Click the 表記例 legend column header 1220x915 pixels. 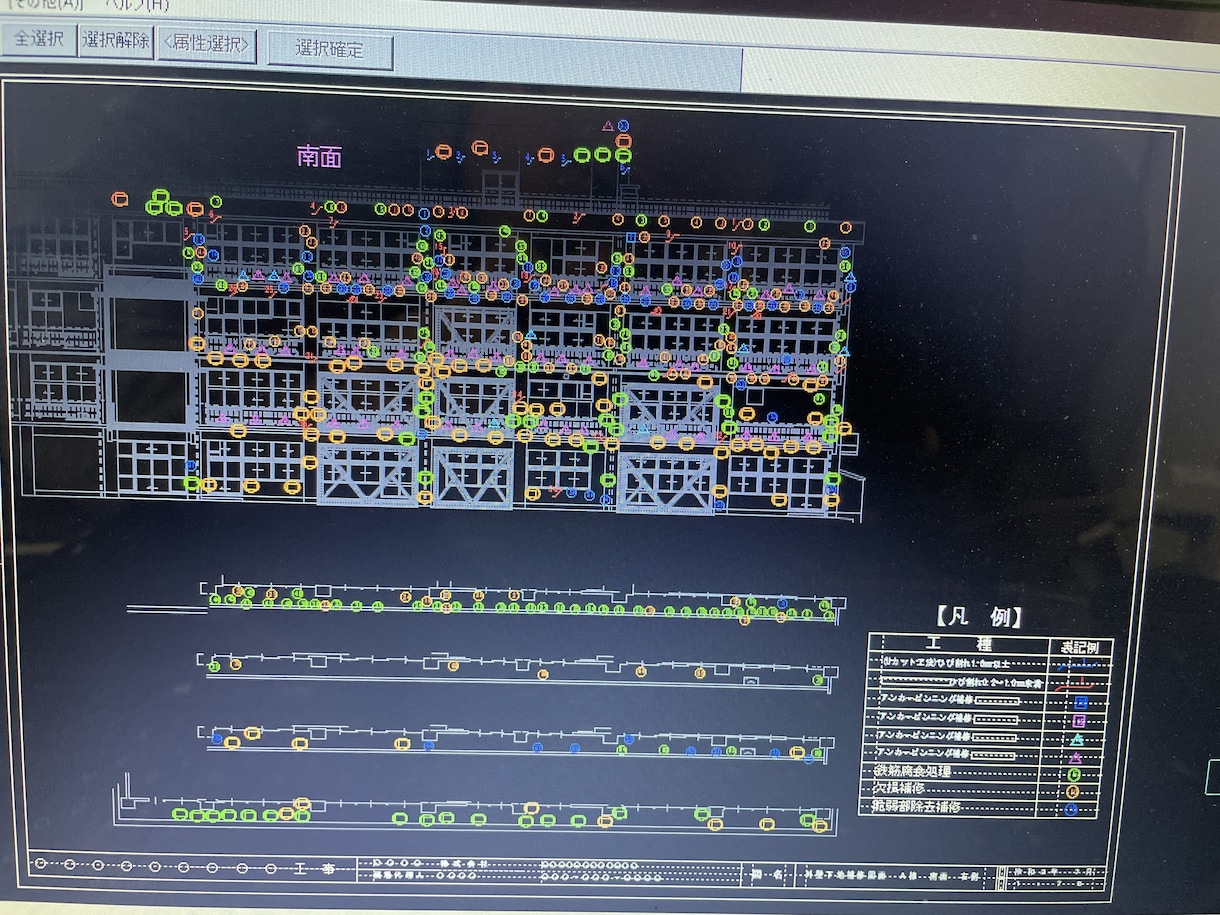pos(1078,646)
